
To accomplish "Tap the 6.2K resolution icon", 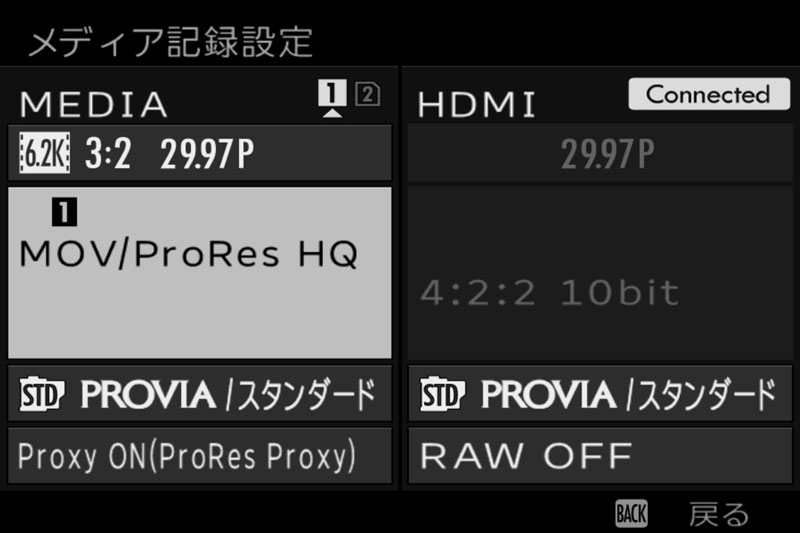I will click(x=44, y=153).
